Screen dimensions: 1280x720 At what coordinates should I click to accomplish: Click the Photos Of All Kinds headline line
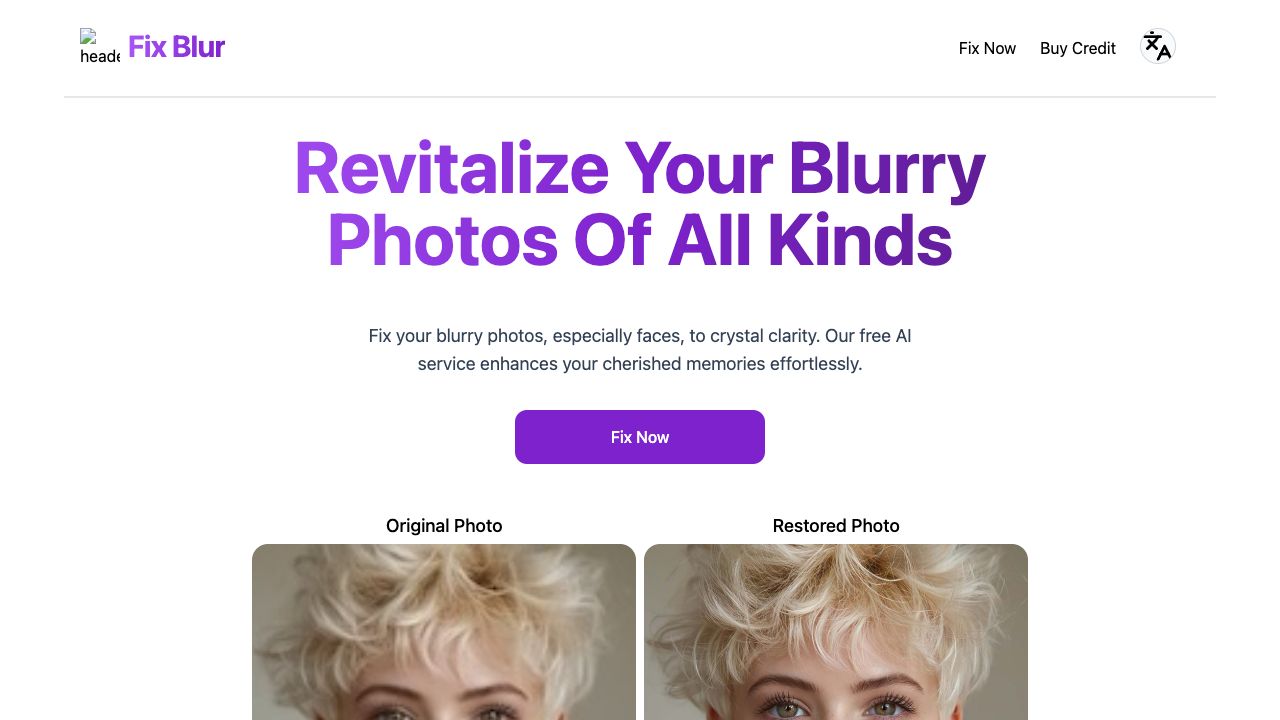tap(640, 241)
